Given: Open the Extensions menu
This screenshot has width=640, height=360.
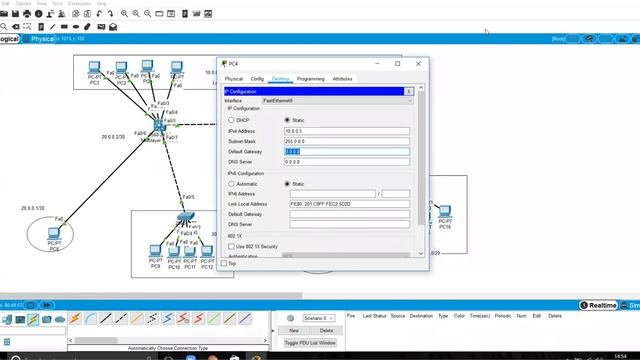Looking at the screenshot, I should click(80, 3).
